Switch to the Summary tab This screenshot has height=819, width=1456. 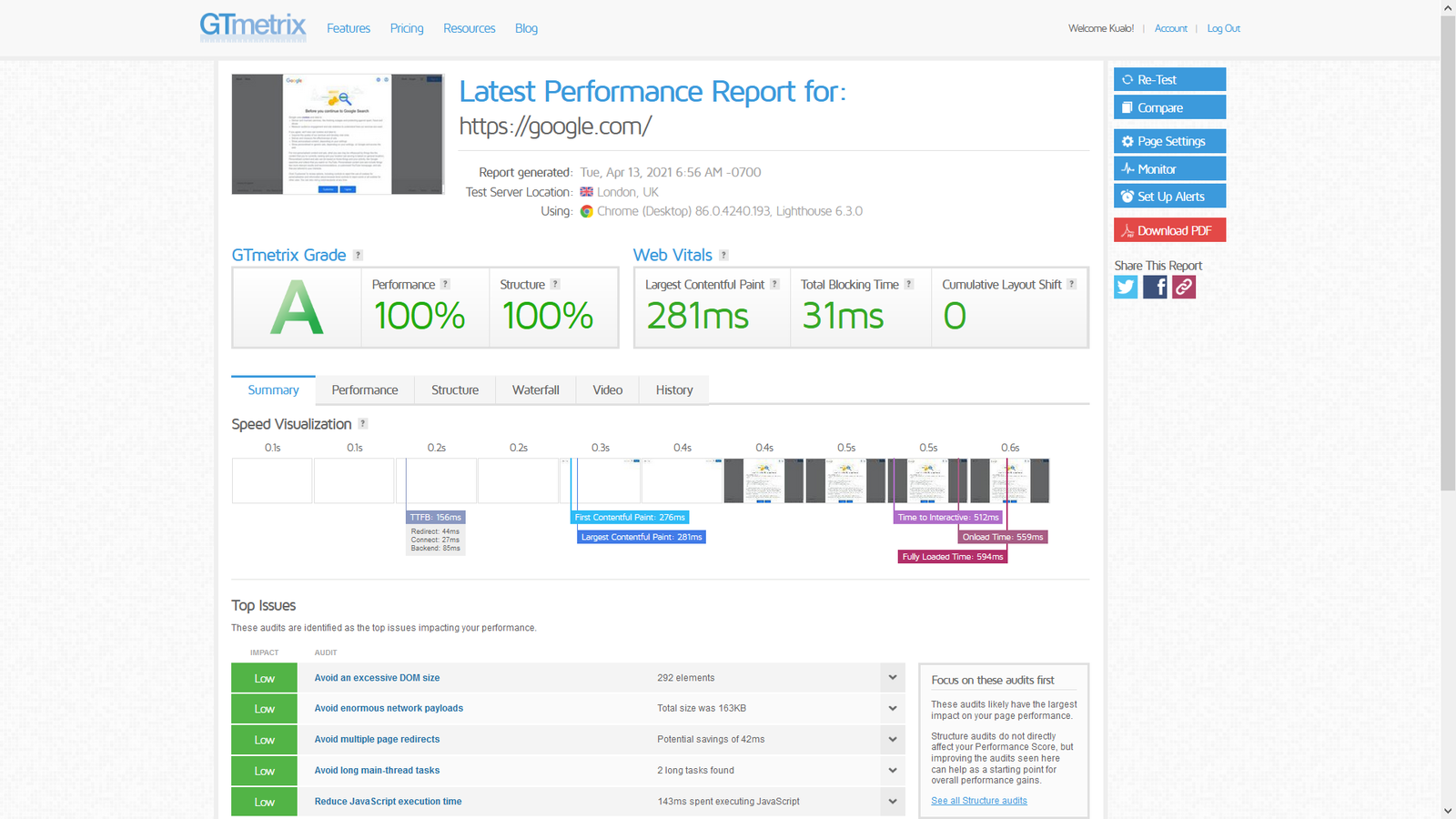[273, 389]
